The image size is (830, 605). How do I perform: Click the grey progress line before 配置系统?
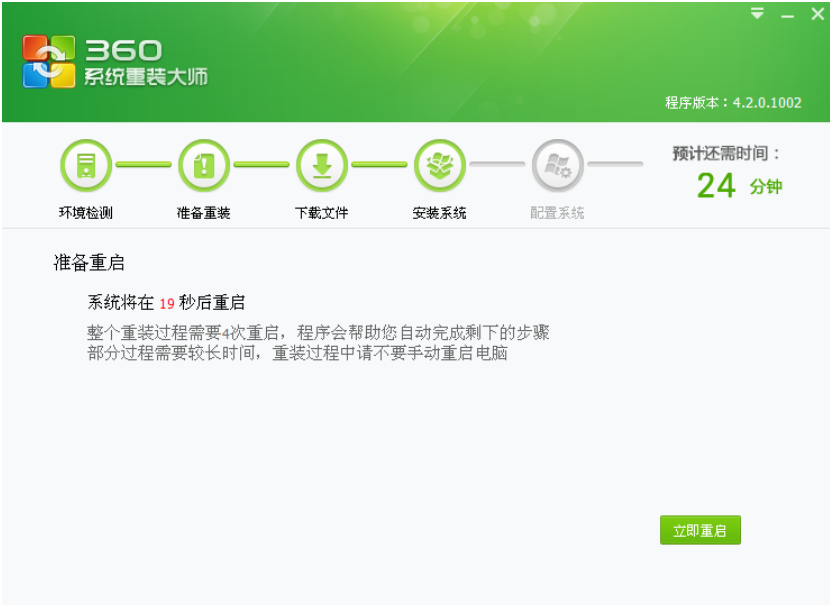coord(497,164)
